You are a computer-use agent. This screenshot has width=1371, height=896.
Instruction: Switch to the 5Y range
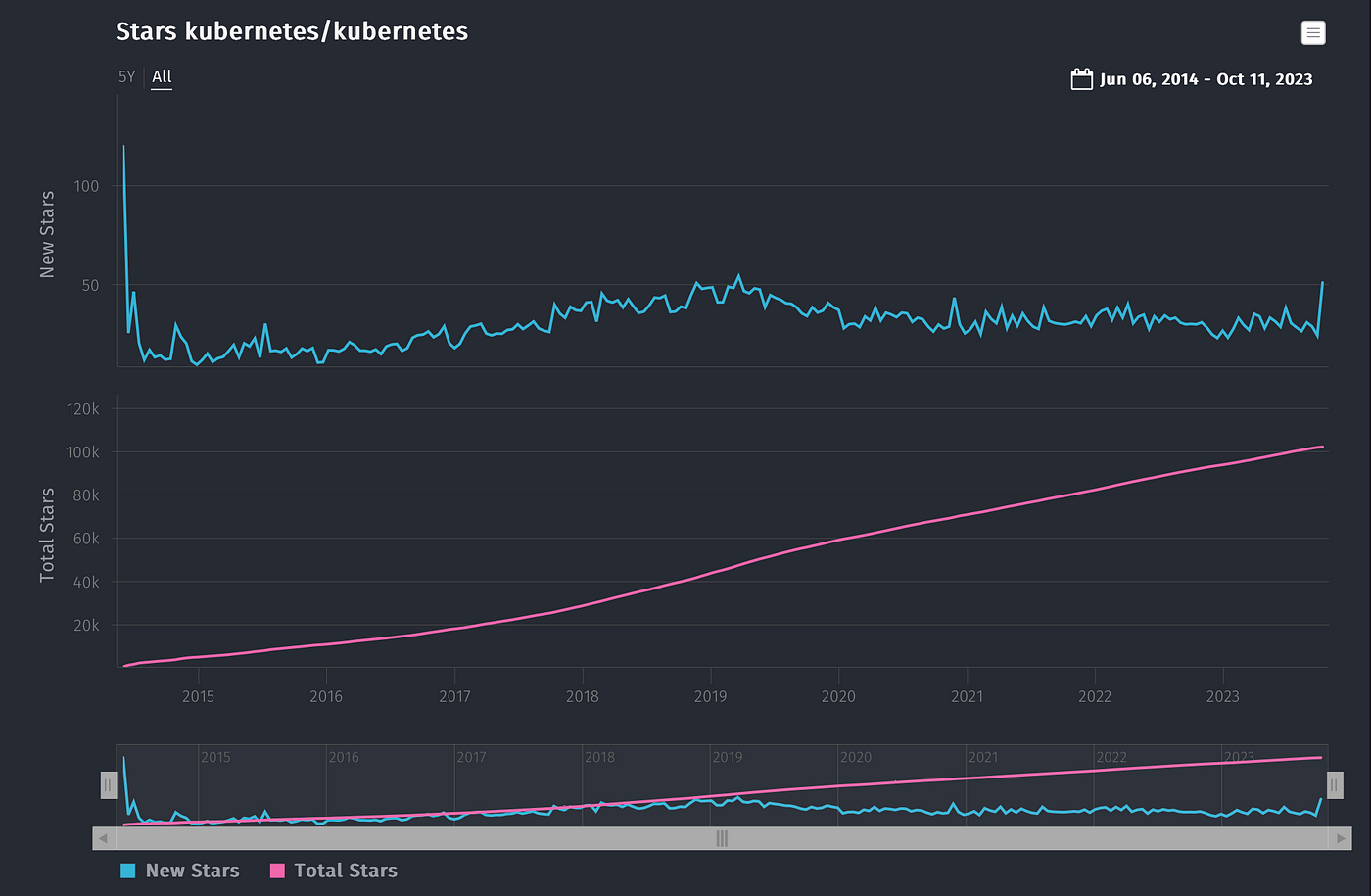(x=127, y=76)
